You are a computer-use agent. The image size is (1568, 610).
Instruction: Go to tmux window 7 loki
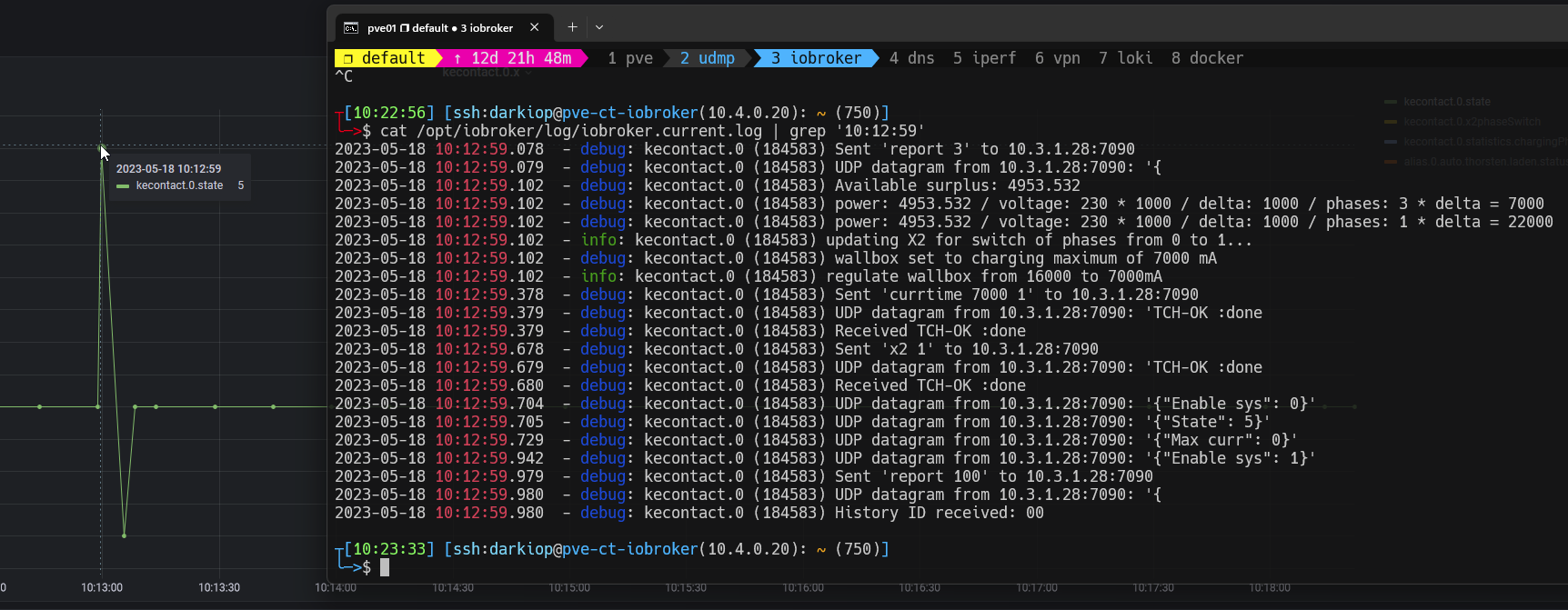[x=1125, y=58]
